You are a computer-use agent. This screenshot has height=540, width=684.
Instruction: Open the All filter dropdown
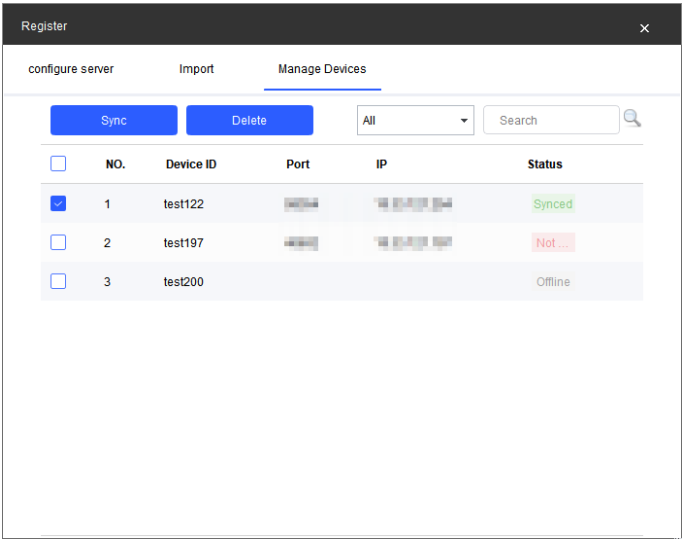(415, 120)
